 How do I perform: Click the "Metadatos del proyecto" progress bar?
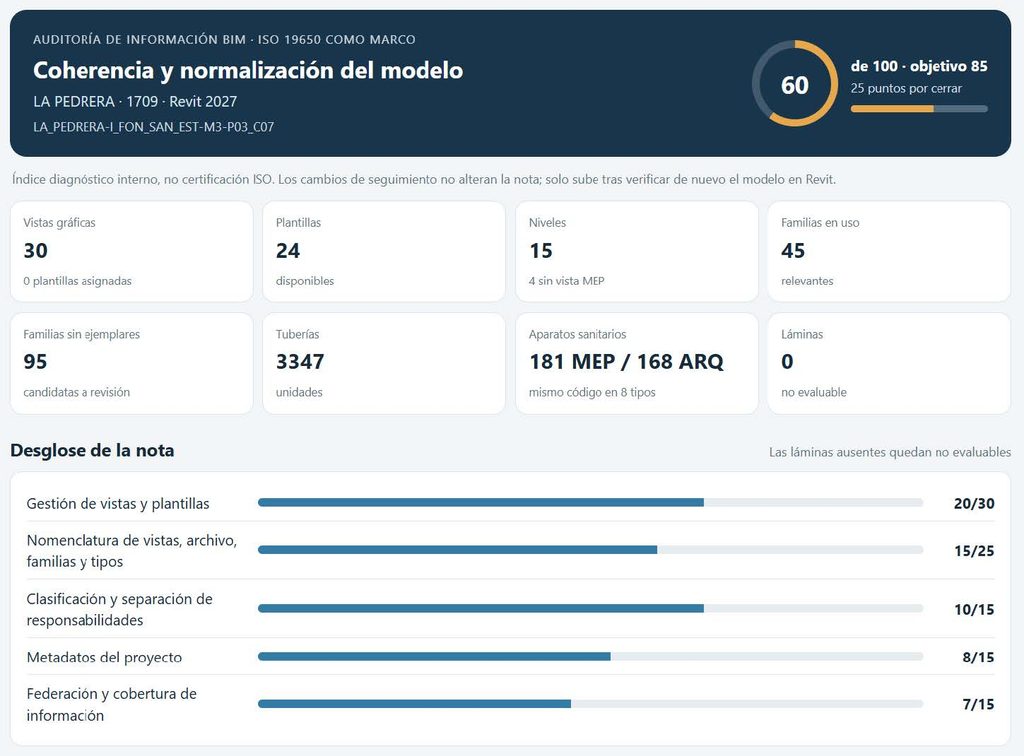point(590,657)
